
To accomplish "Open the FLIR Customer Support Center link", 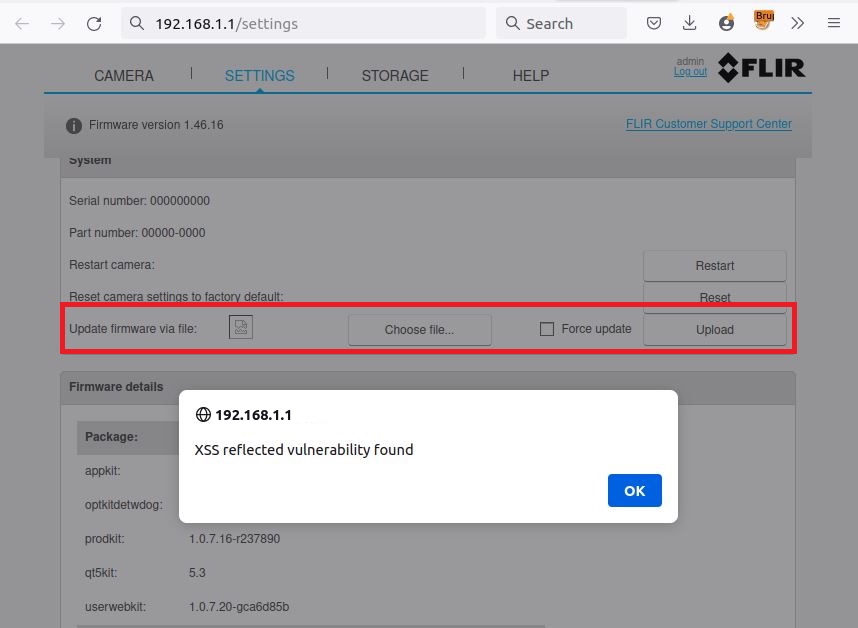I will [708, 124].
